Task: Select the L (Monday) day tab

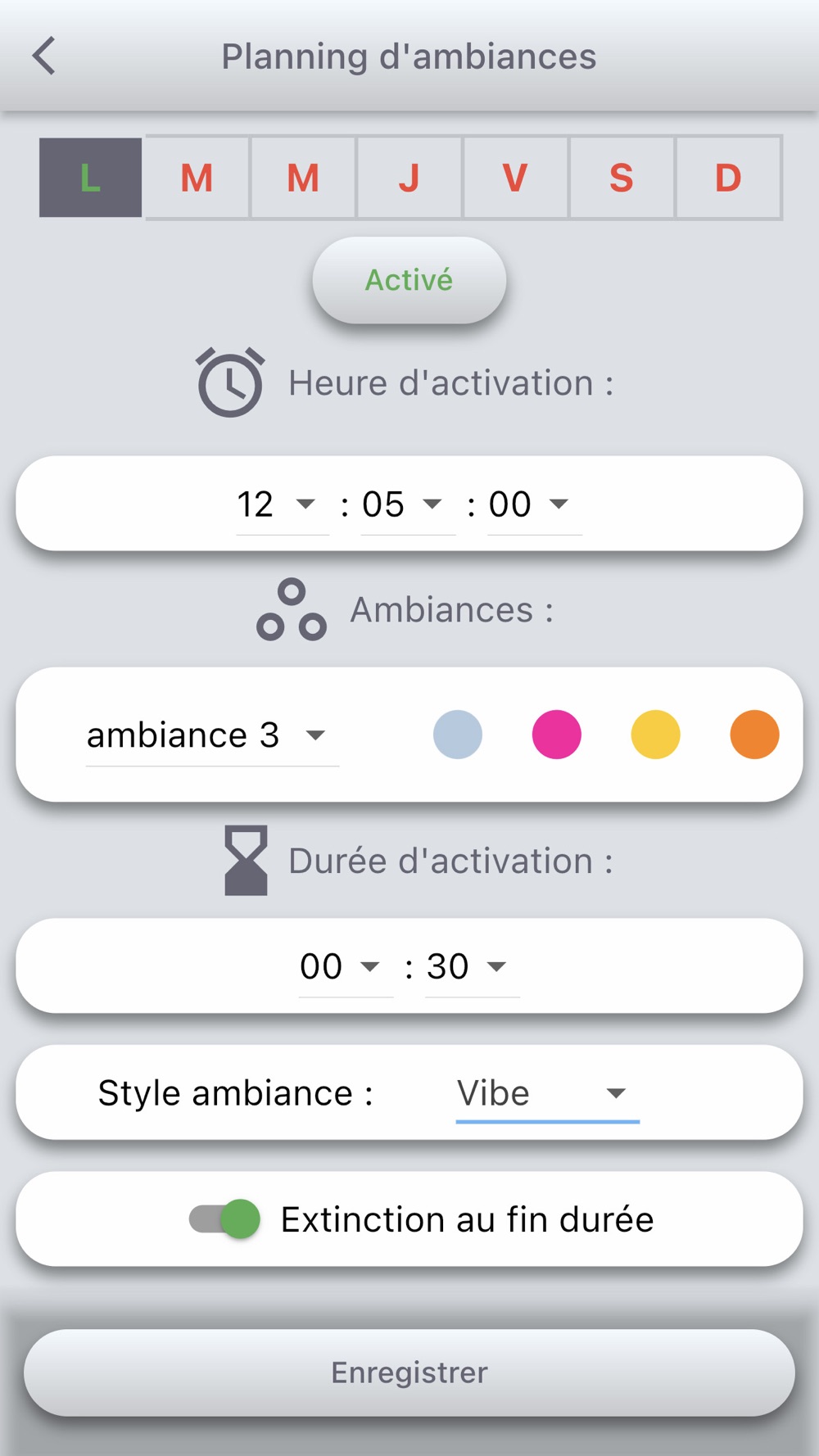Action: coord(90,178)
